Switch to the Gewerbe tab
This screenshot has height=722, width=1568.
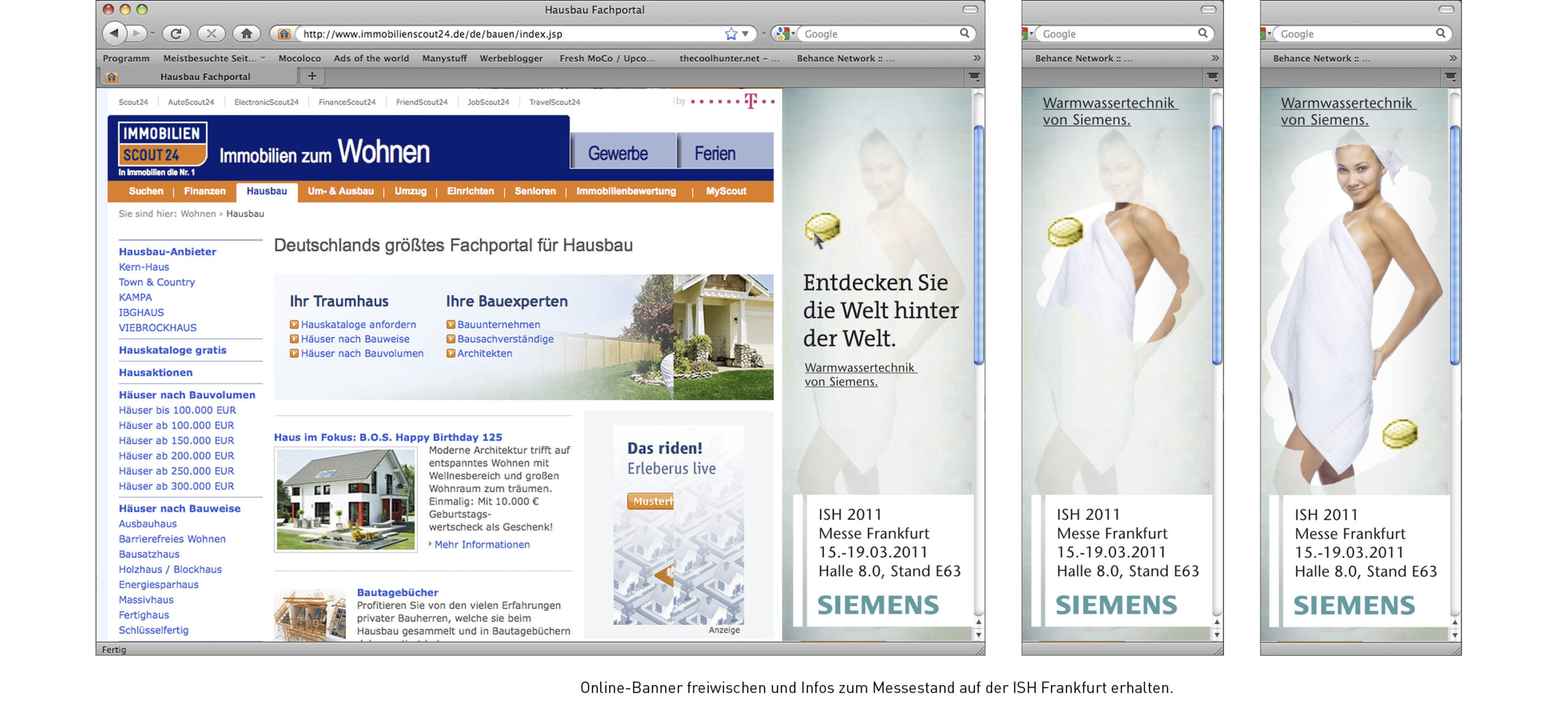pos(622,151)
